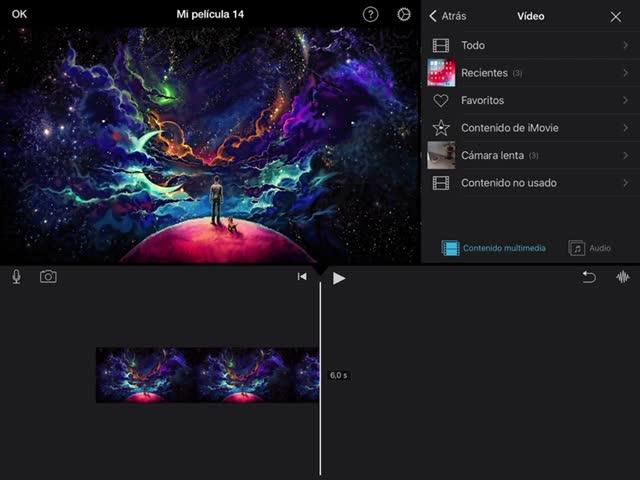The width and height of the screenshot is (640, 480).
Task: Close the Vídeo media panel
Action: click(616, 16)
